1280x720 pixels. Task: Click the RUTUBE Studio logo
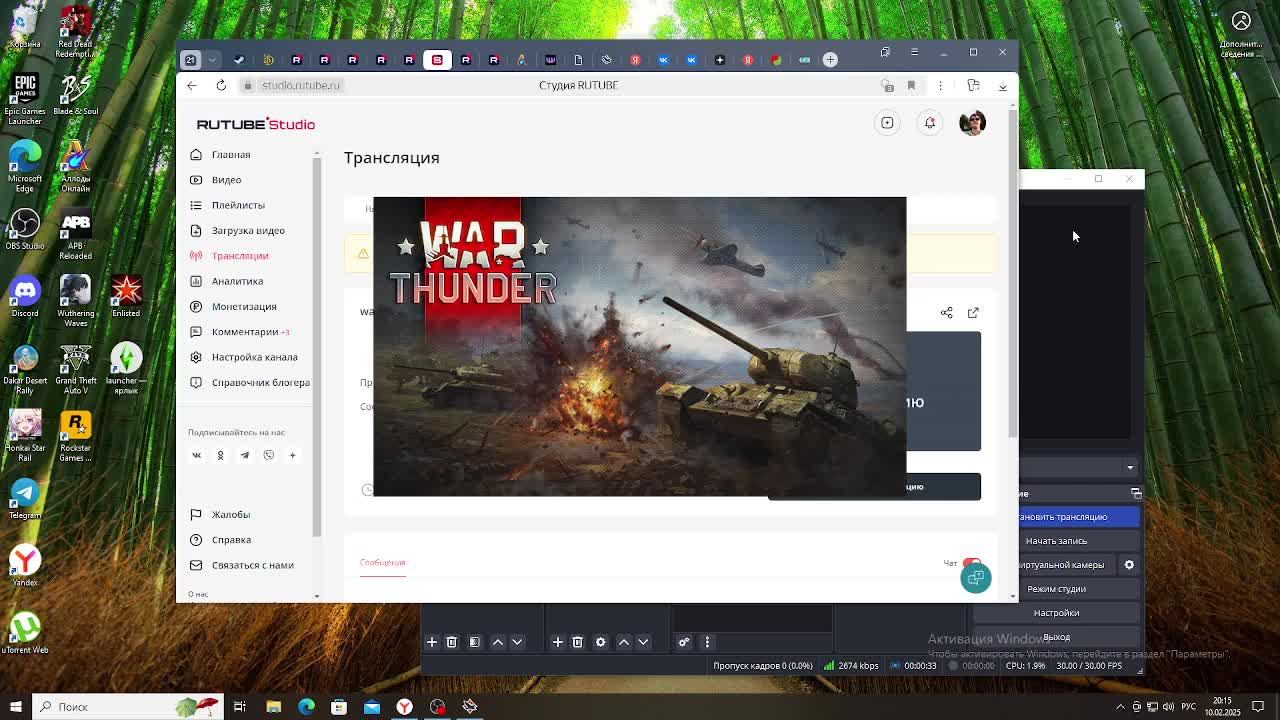pos(256,124)
